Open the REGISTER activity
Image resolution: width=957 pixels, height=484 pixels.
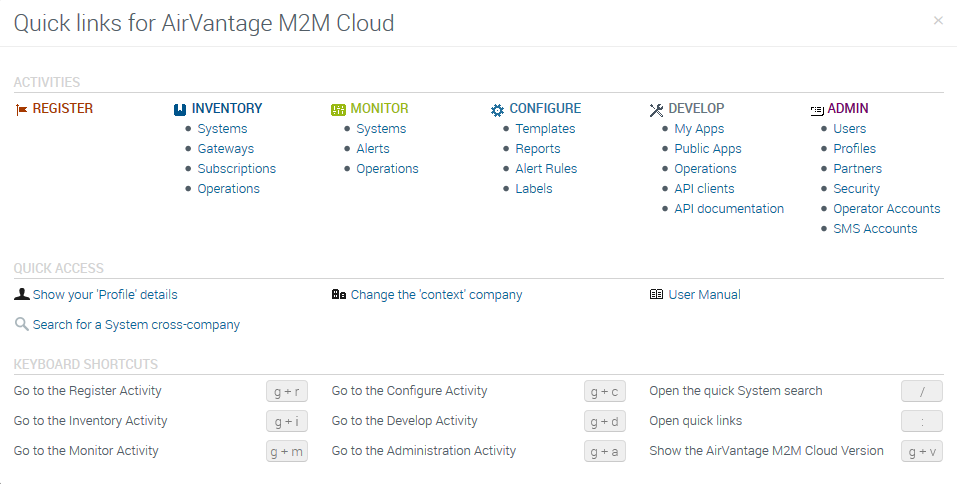click(x=63, y=109)
